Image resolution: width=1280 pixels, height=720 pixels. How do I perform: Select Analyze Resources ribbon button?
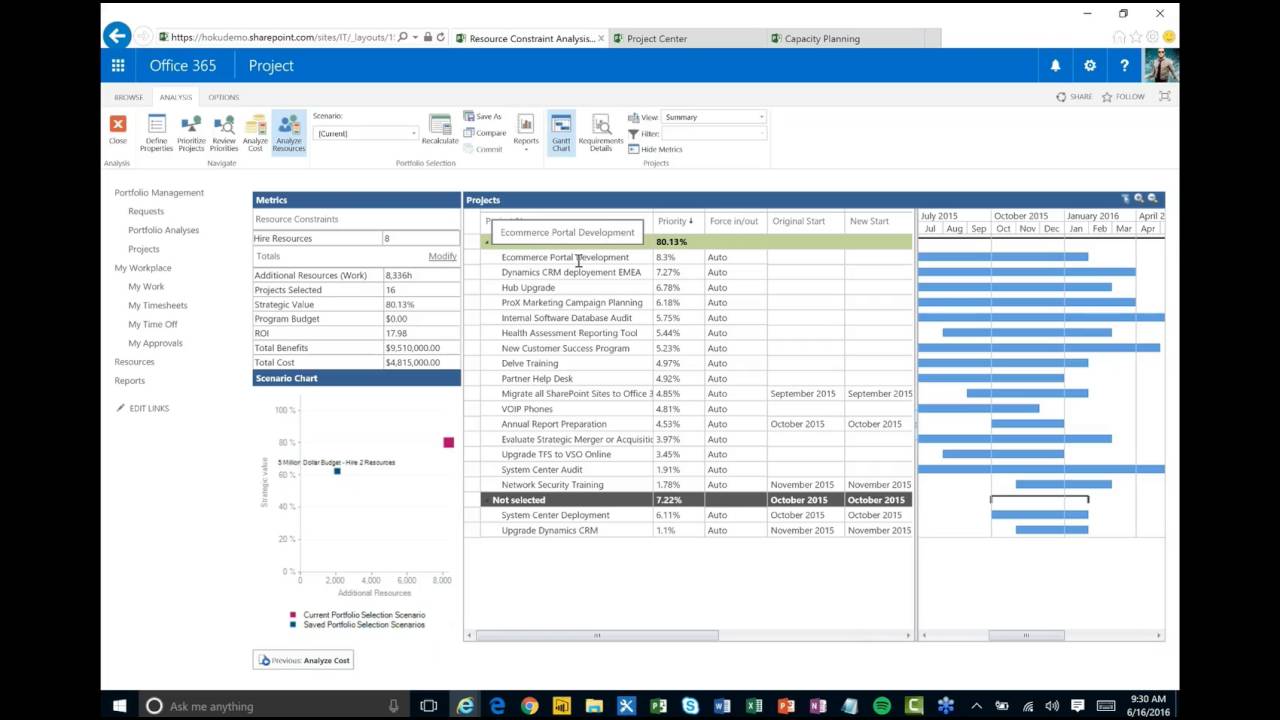[x=288, y=133]
